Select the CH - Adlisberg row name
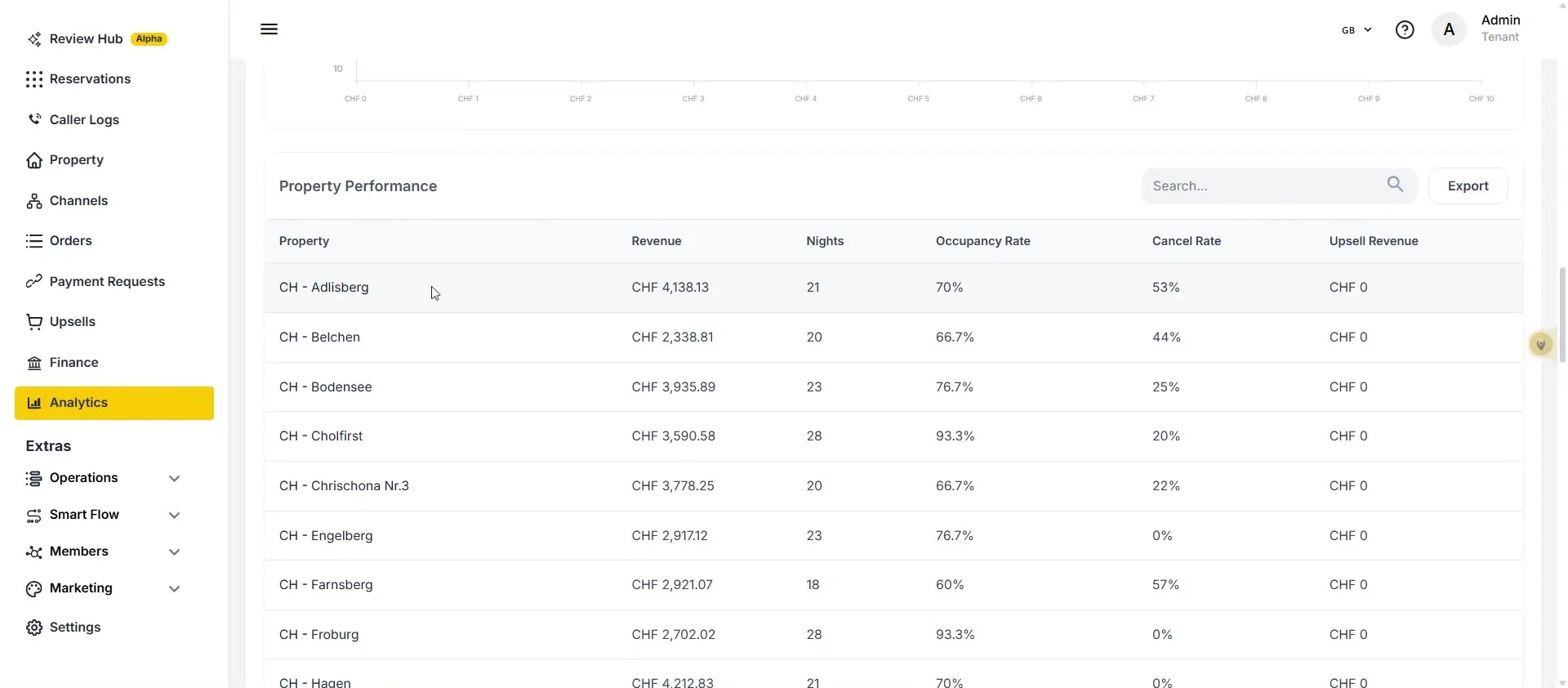 tap(323, 288)
